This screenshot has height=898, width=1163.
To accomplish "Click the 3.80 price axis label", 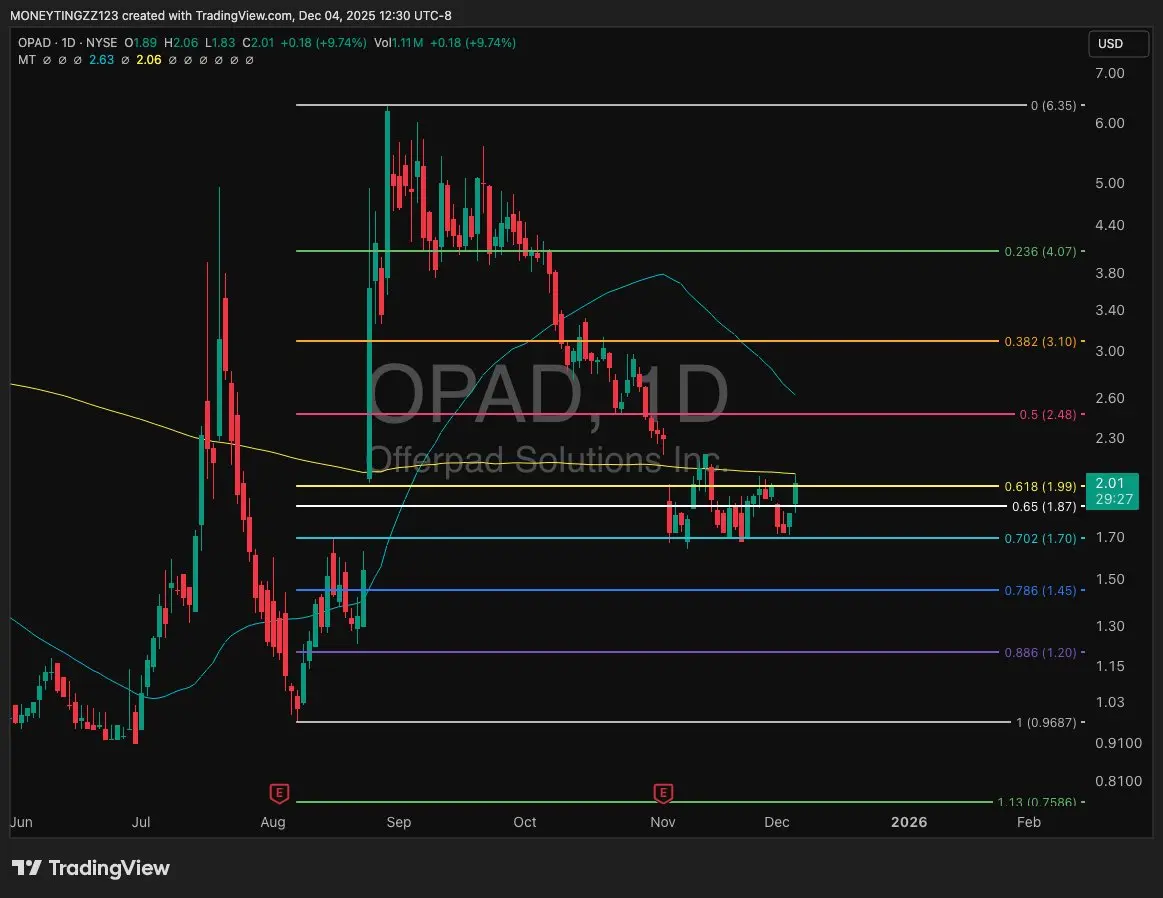I will pos(1110,274).
